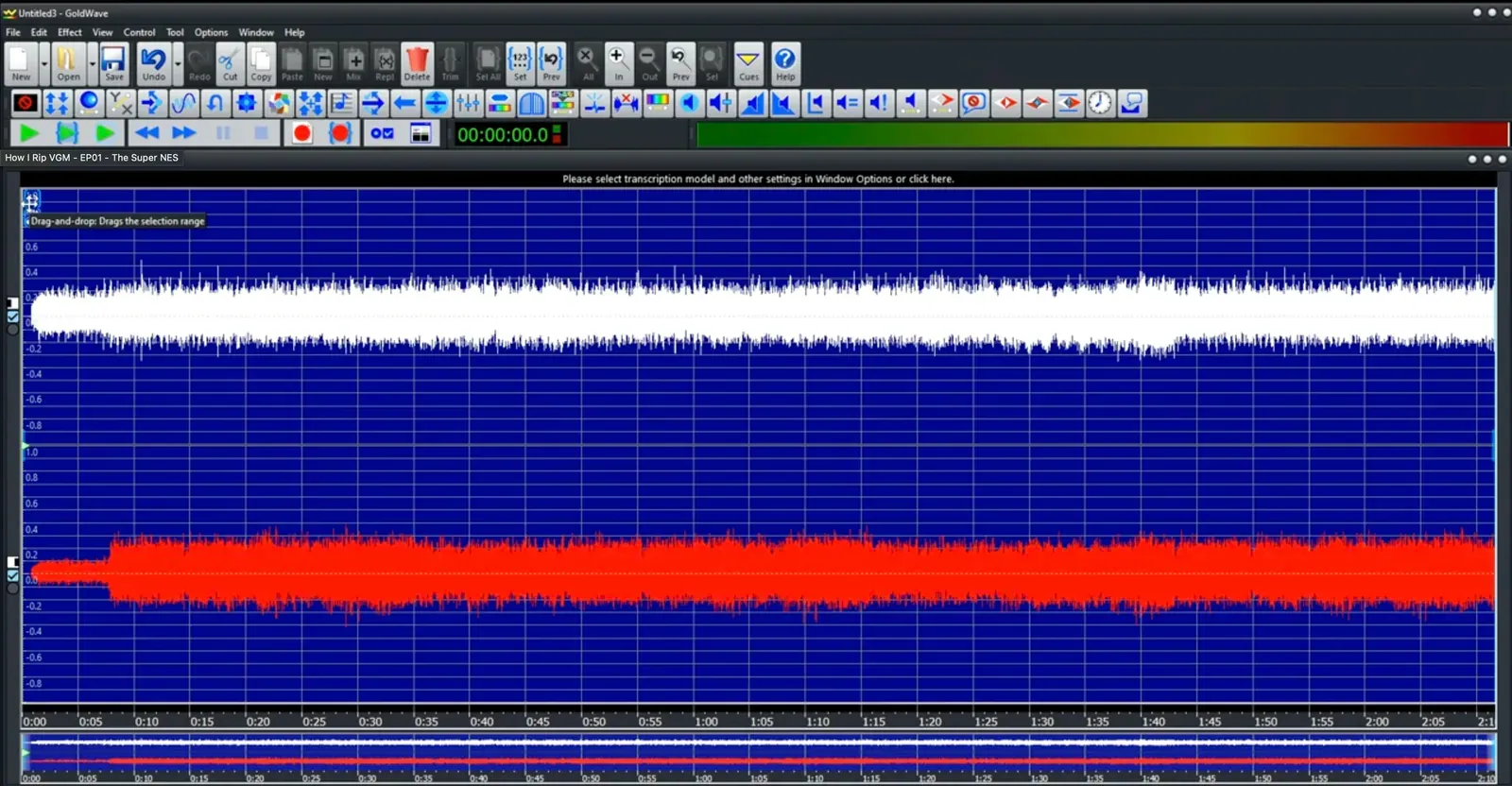Expand the New file dropdown arrow

[x=44, y=64]
